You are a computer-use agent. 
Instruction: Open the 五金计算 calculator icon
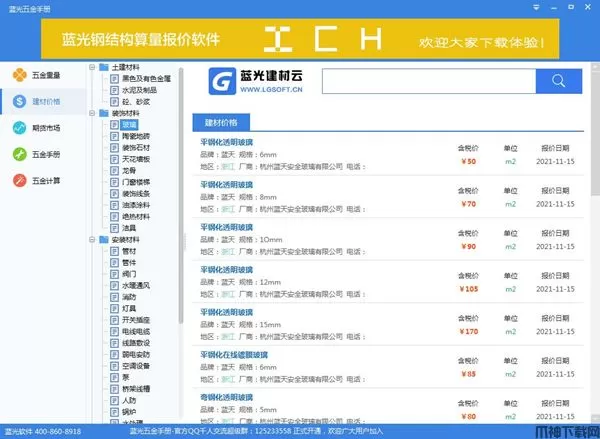pyautogui.click(x=19, y=181)
